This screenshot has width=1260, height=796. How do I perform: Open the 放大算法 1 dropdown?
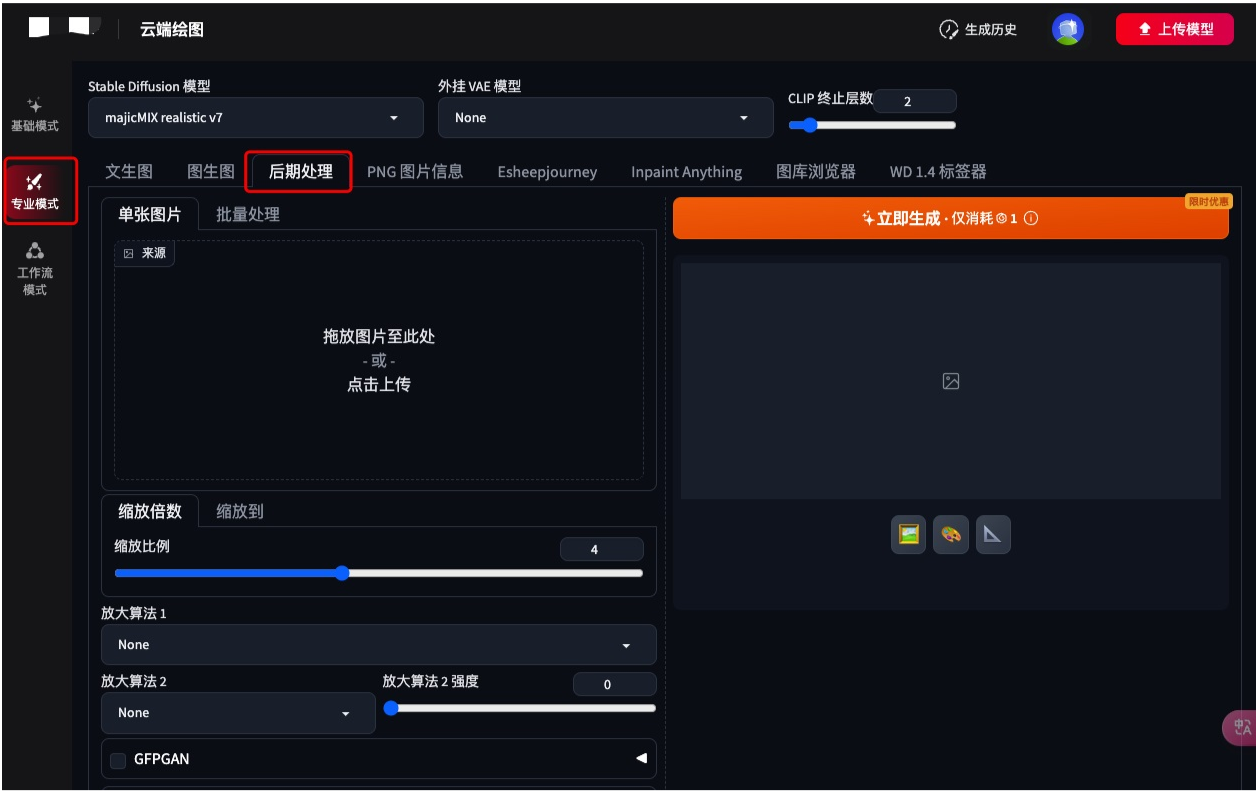coord(378,645)
